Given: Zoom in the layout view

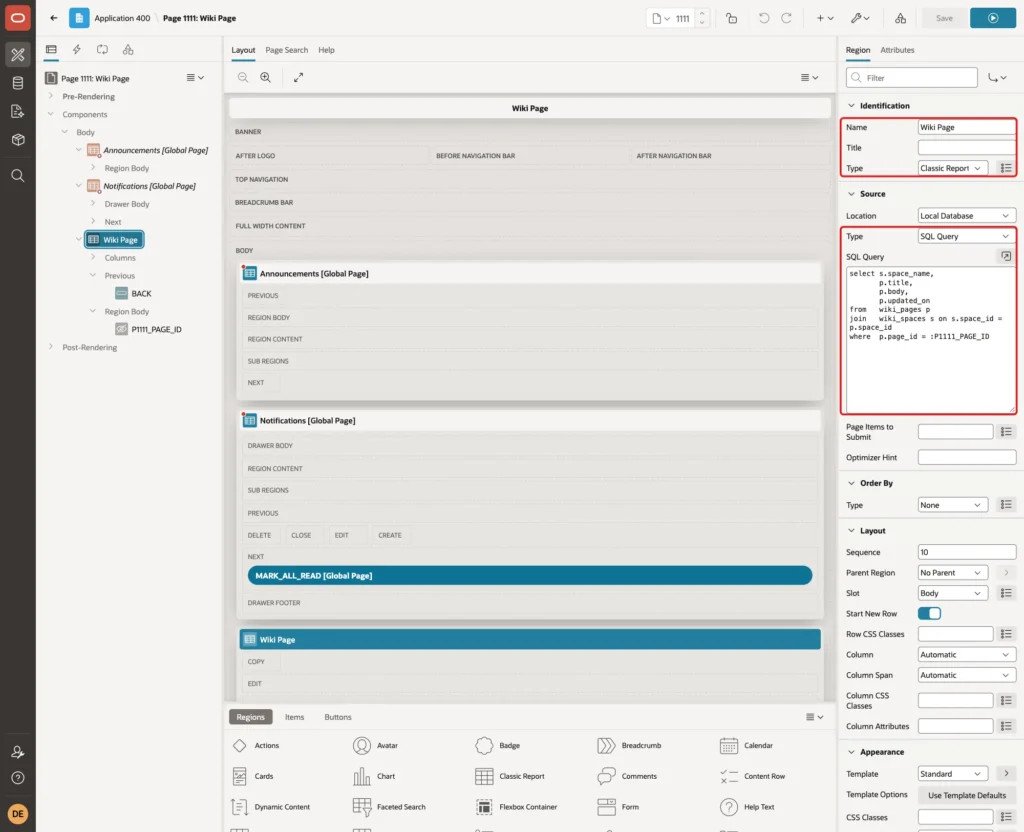Looking at the screenshot, I should tap(266, 77).
